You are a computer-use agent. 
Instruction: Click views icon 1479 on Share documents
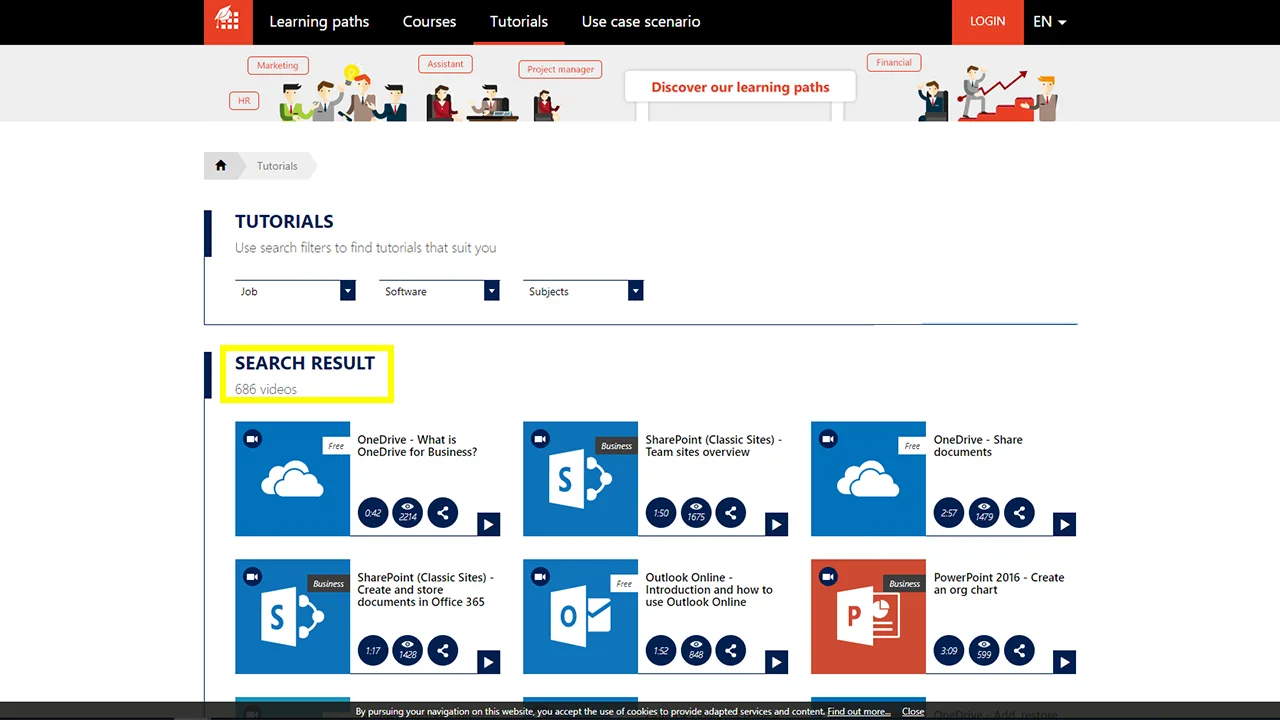(x=983, y=513)
